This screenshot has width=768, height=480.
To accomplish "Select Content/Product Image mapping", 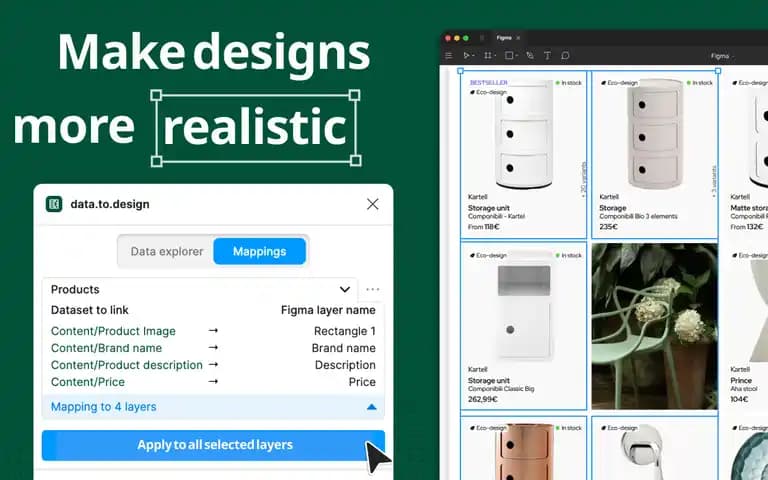I will click(x=113, y=331).
